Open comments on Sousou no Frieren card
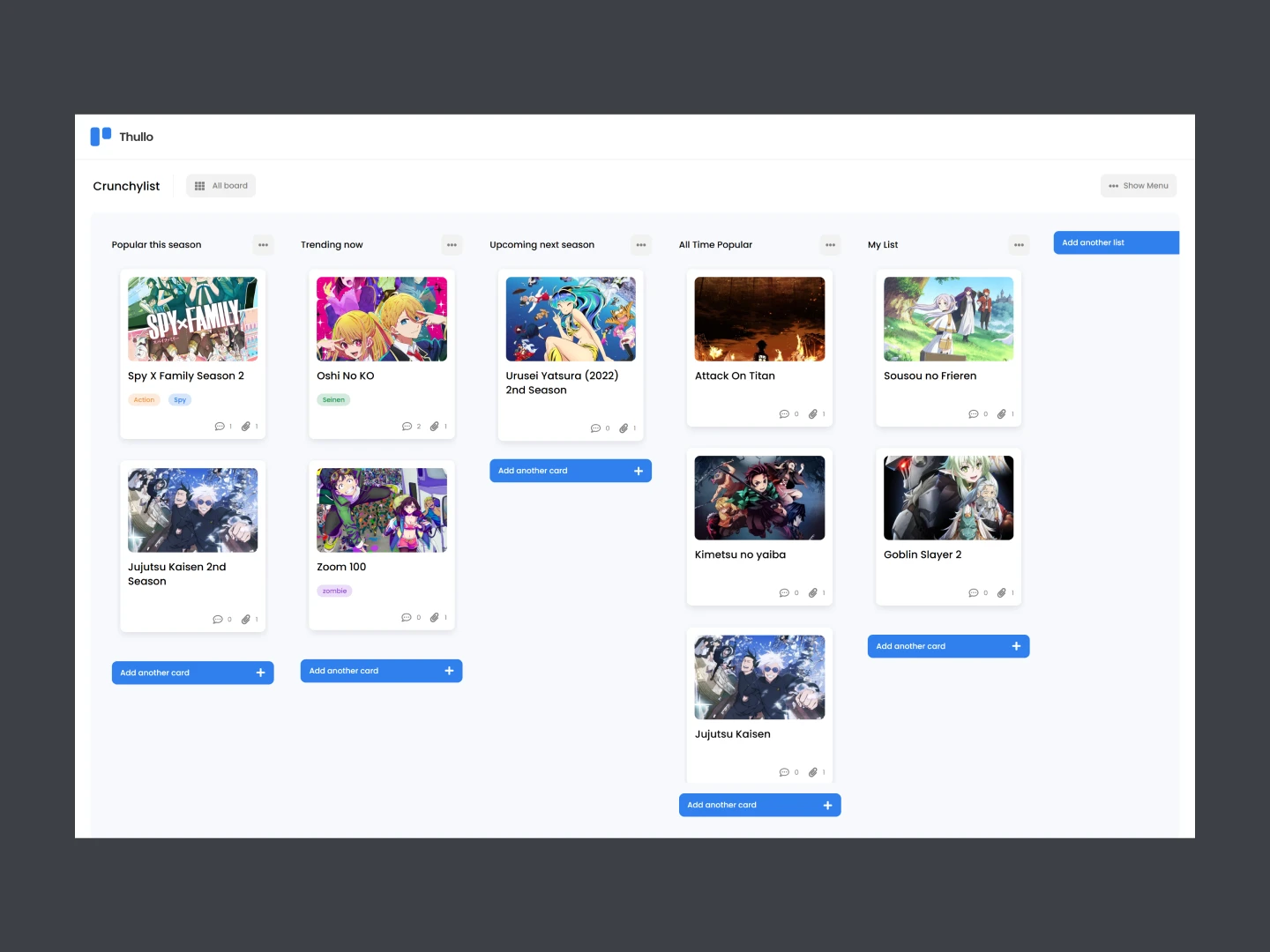Screen dimensions: 1270x952 [973, 414]
